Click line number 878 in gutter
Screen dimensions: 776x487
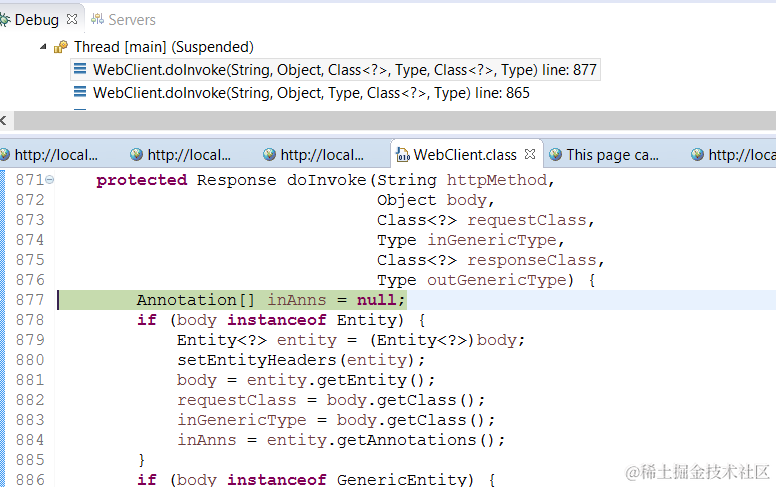[30, 320]
